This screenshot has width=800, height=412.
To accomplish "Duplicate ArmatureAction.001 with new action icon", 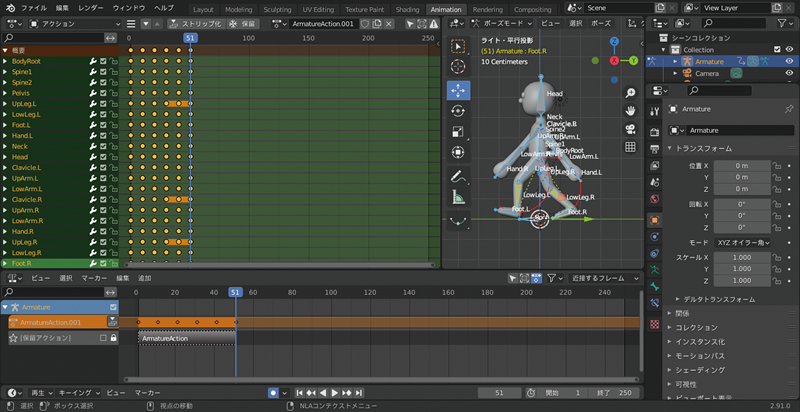I will tap(377, 24).
